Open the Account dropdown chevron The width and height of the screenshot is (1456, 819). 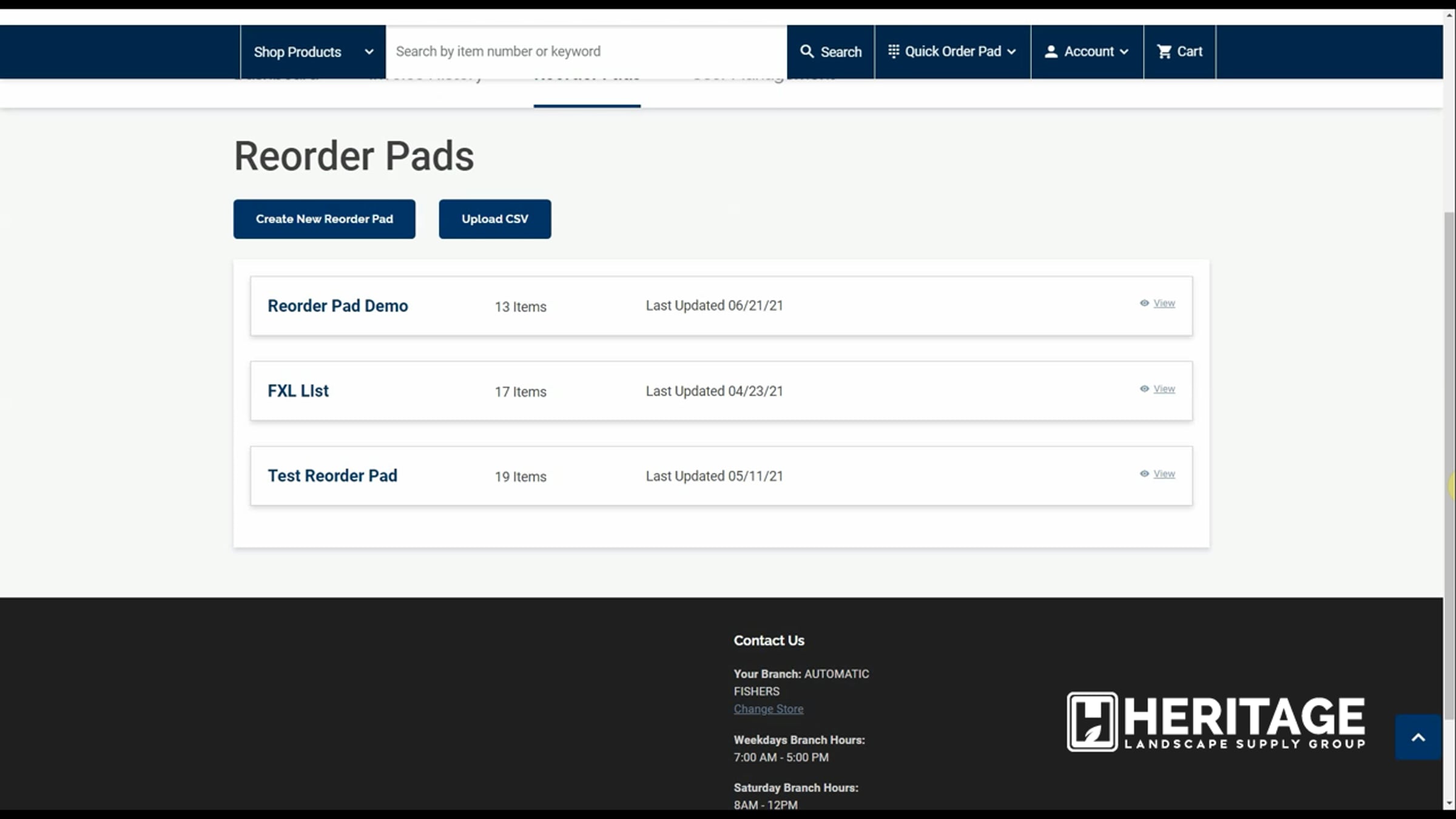pos(1124,52)
